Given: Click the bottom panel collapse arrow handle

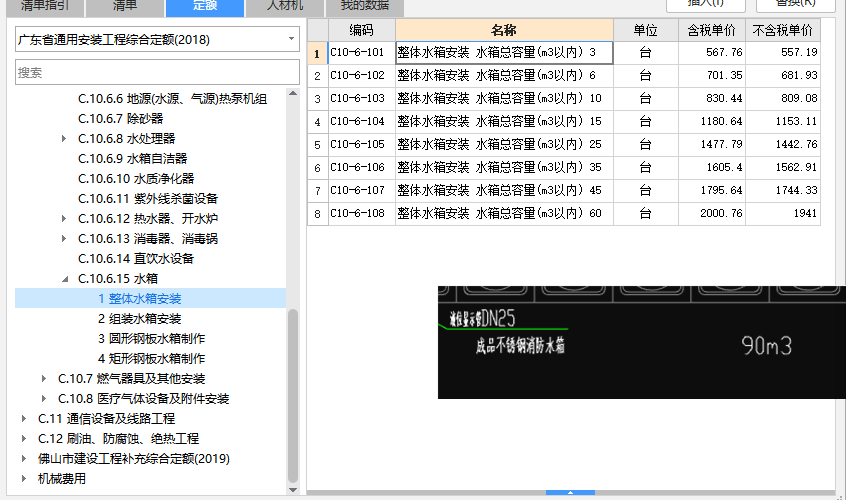Looking at the screenshot, I should [570, 492].
